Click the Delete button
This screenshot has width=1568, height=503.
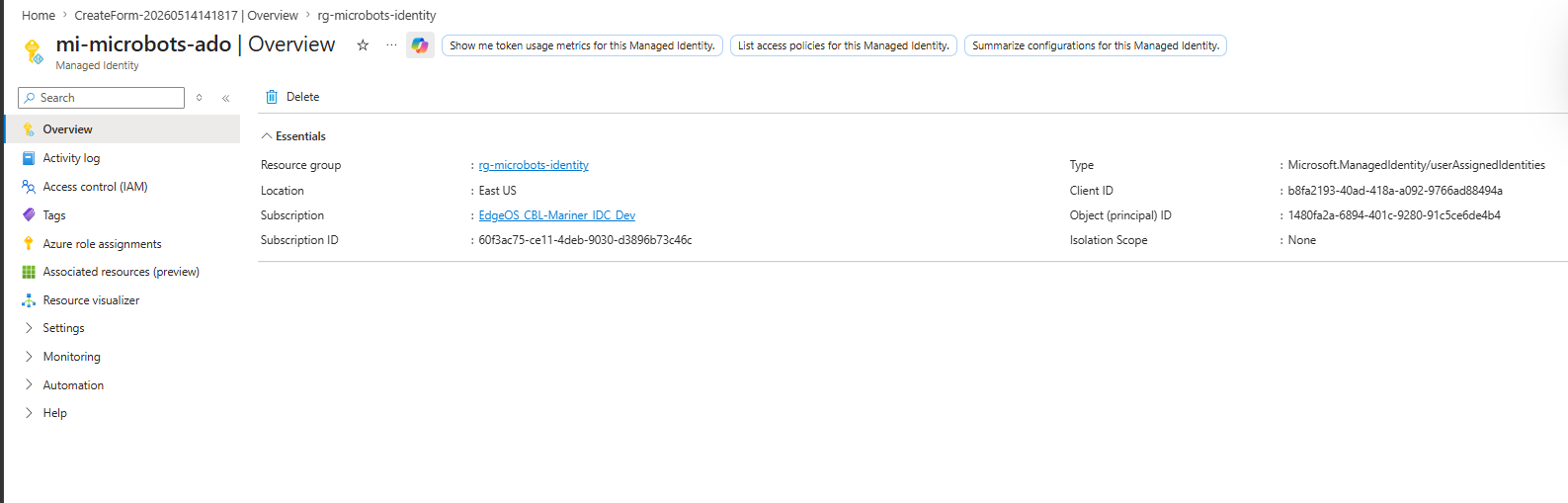click(292, 97)
